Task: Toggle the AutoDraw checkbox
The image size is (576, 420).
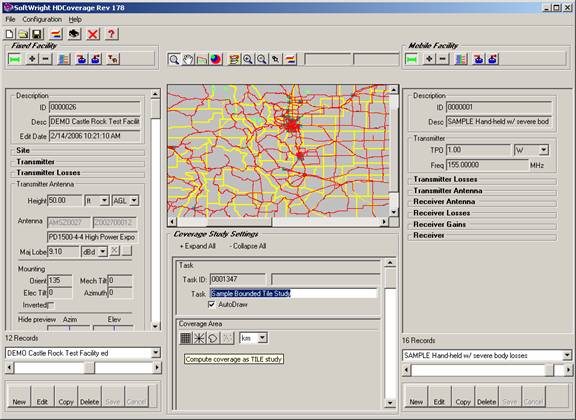Action: [212, 305]
